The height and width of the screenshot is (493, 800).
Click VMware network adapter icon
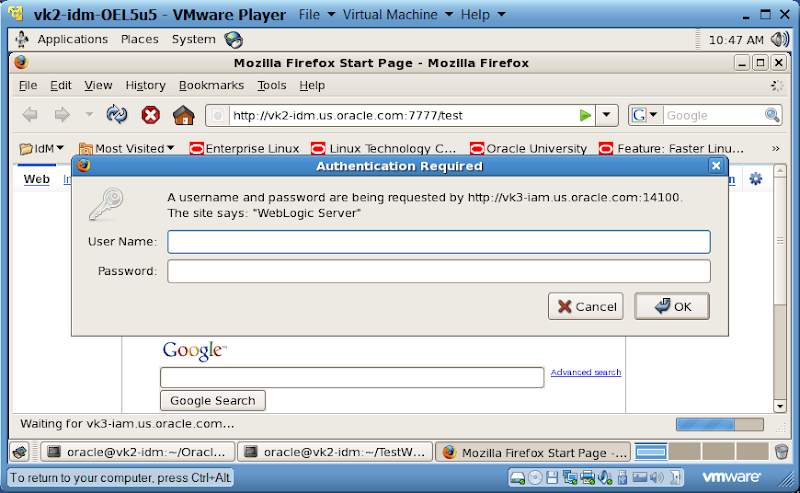pyautogui.click(x=569, y=478)
